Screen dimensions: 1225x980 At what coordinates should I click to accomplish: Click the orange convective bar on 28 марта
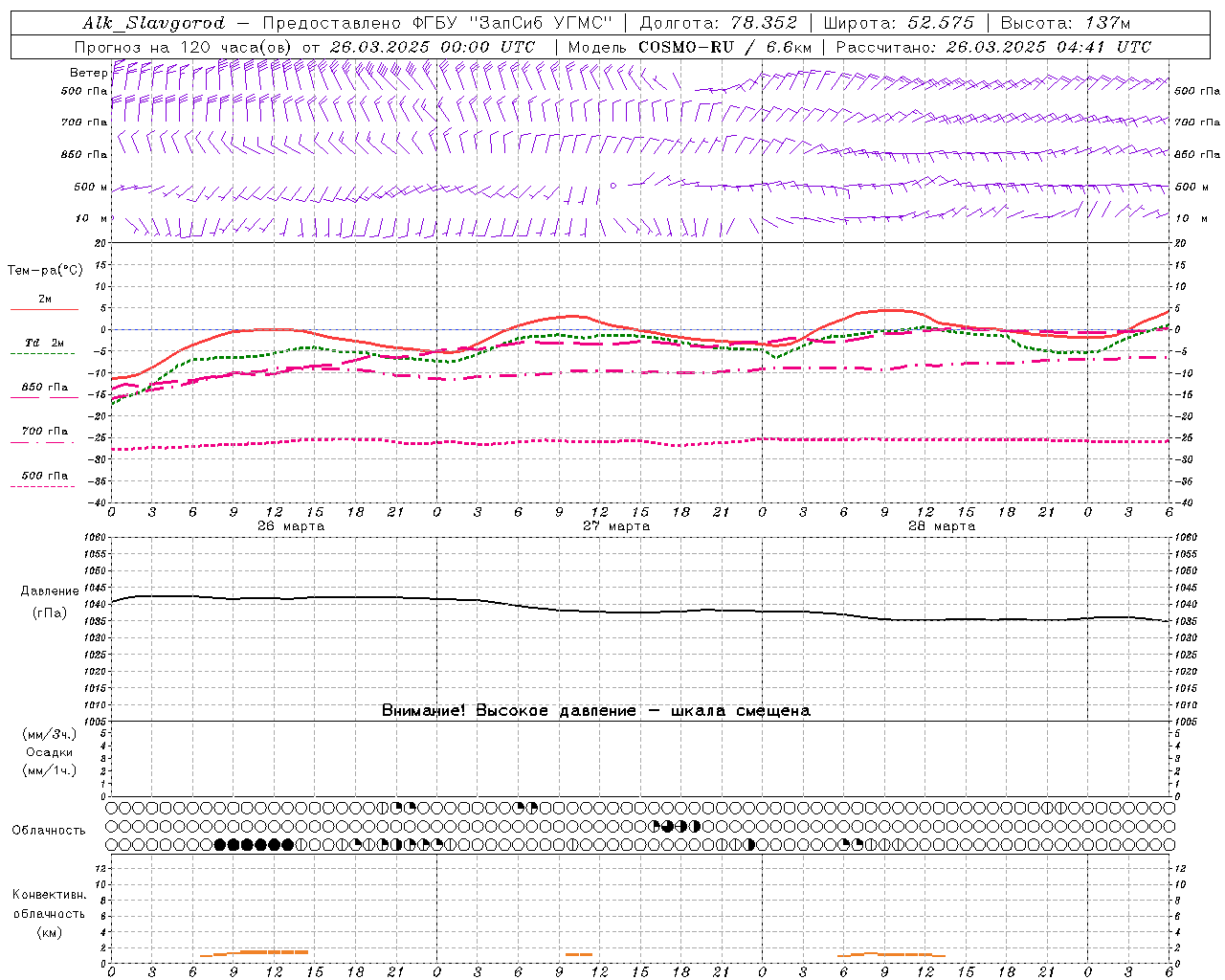point(892,954)
